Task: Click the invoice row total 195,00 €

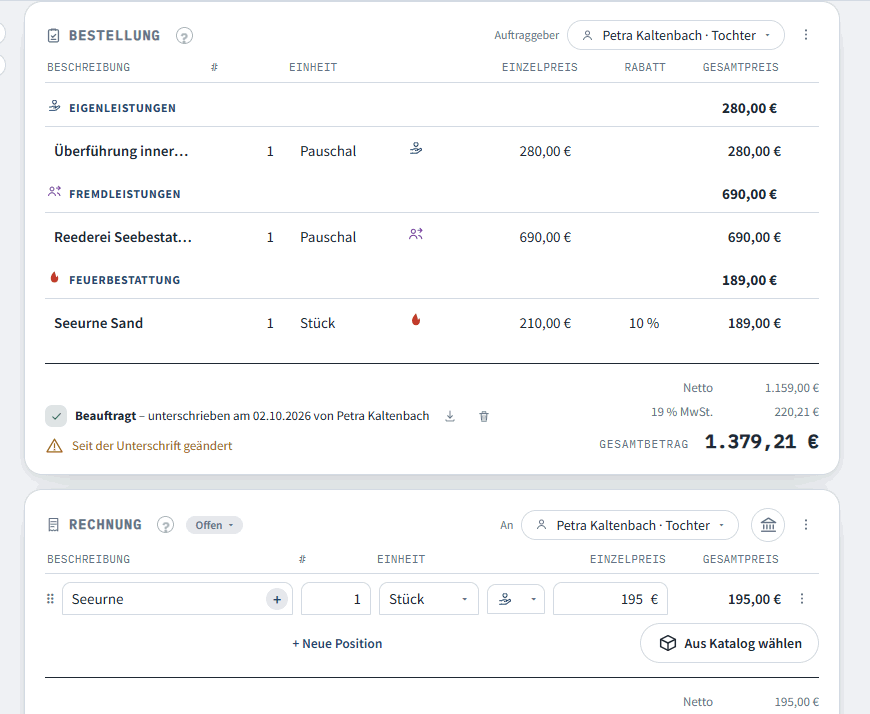Action: 755,599
